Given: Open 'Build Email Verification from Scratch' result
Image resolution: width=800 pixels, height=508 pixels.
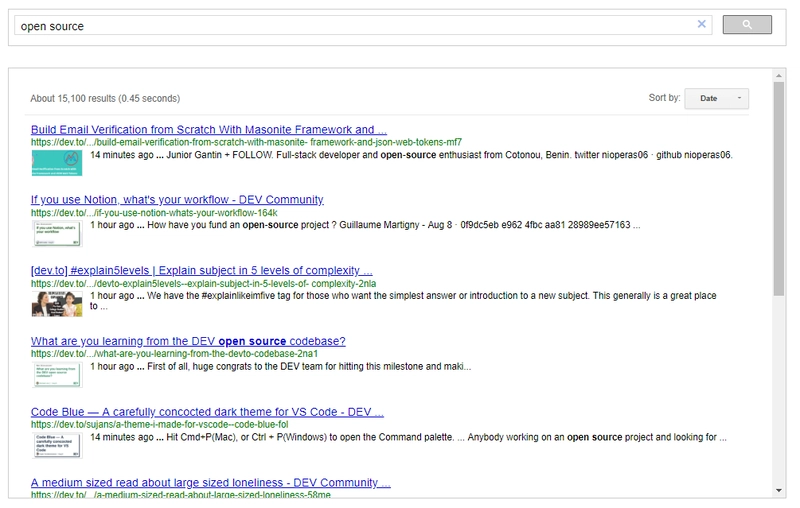Looking at the screenshot, I should (x=209, y=130).
